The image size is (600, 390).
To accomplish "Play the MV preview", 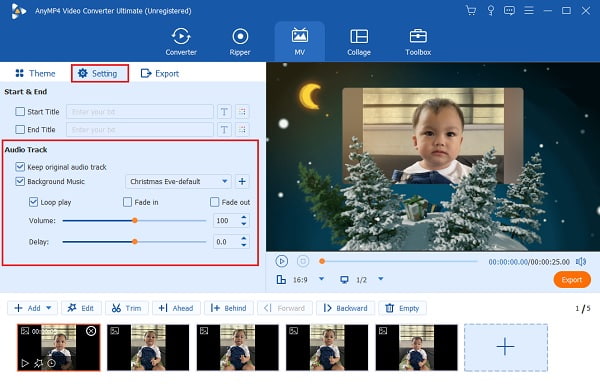I will (x=281, y=261).
